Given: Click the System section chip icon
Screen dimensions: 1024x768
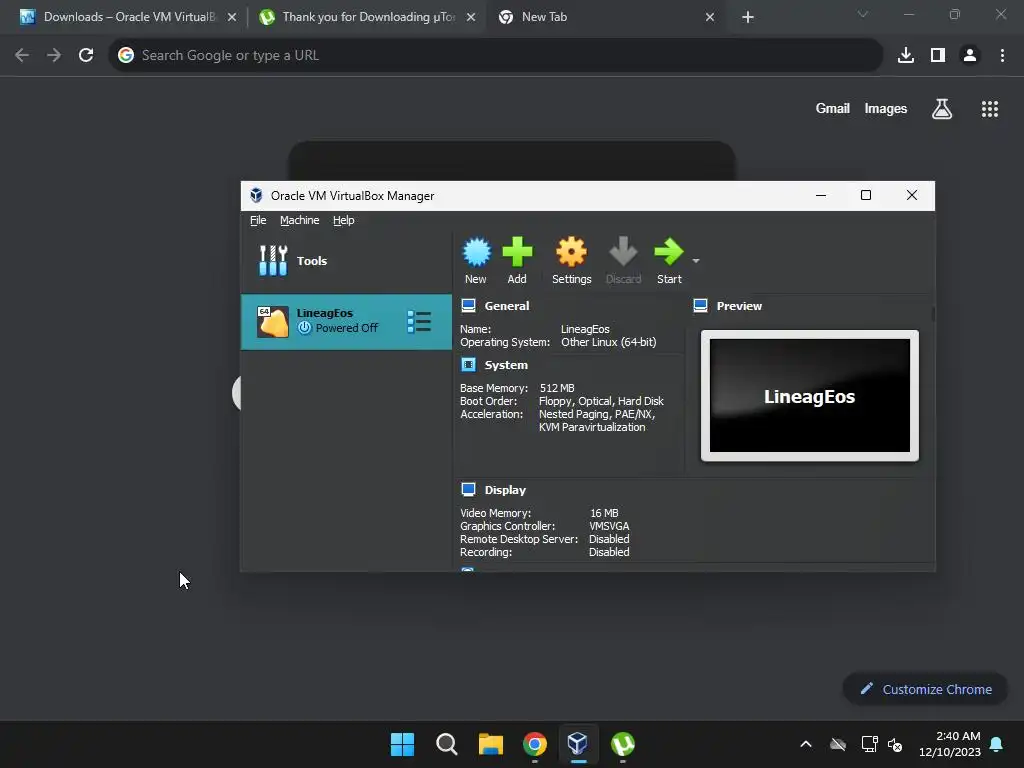Looking at the screenshot, I should (x=468, y=364).
